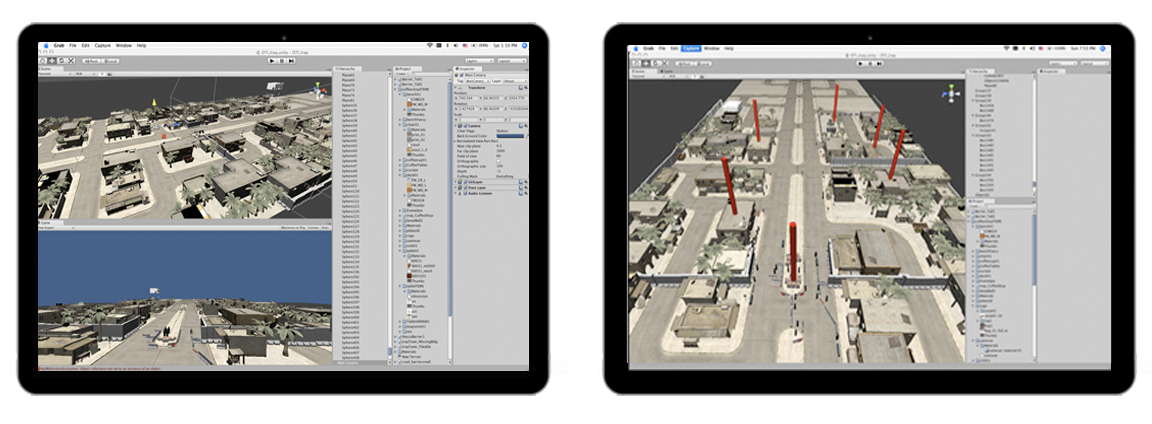Select the Scale tool in the left editor

click(71, 61)
